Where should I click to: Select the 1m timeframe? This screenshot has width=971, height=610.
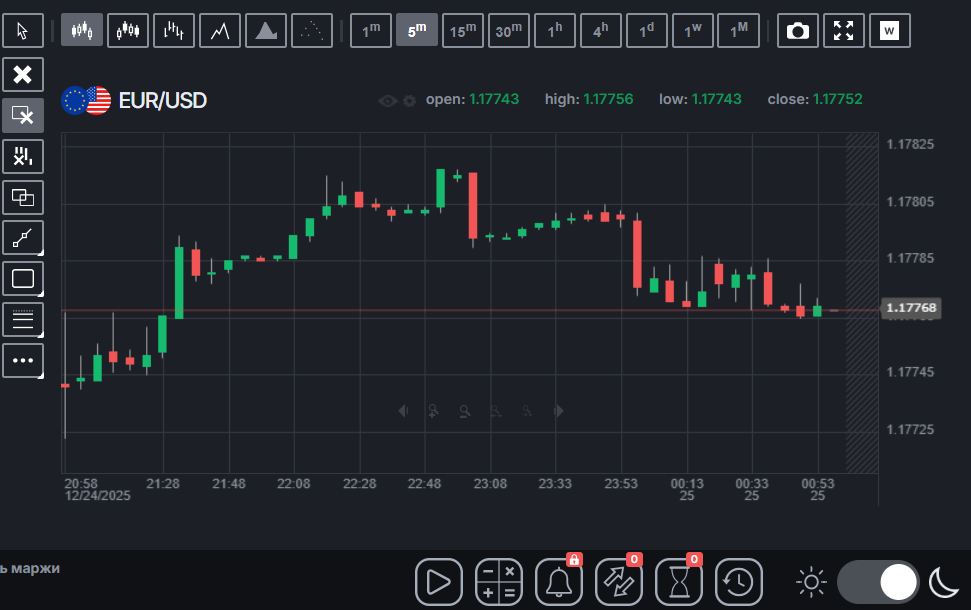point(371,30)
